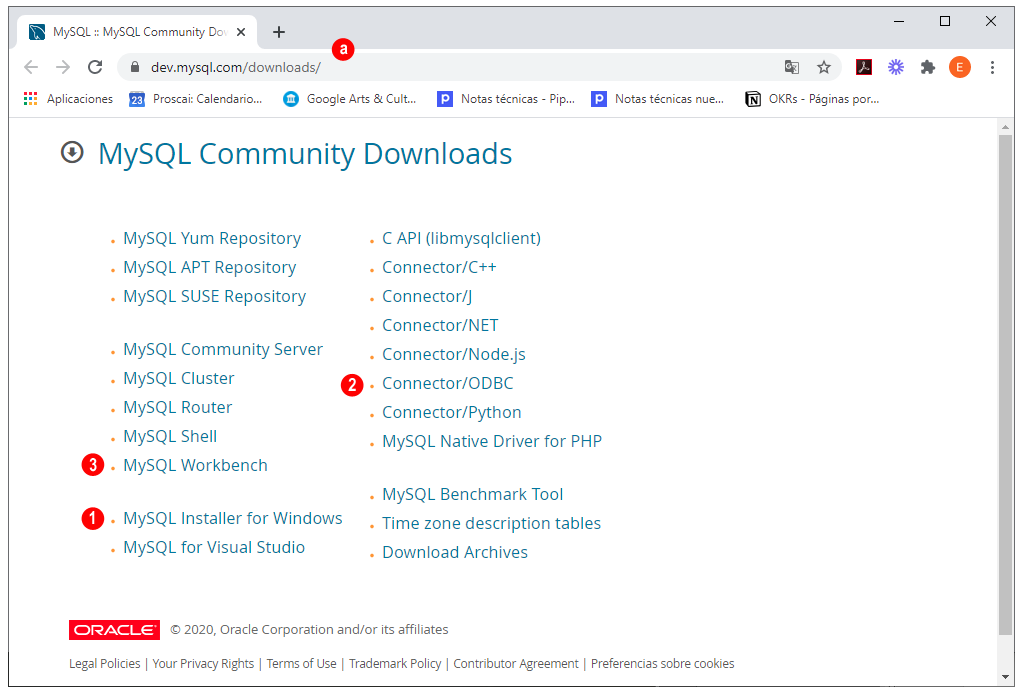Open the Google Translate icon in address bar

[x=791, y=67]
